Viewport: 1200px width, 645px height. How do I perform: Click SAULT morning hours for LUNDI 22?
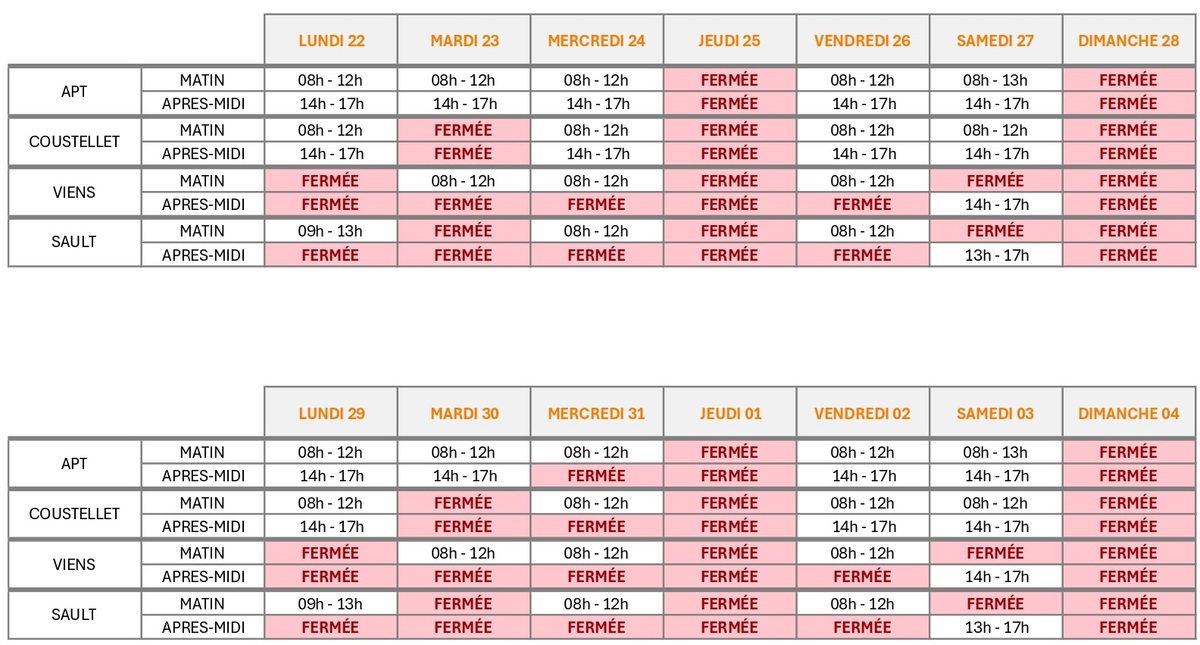tap(331, 231)
